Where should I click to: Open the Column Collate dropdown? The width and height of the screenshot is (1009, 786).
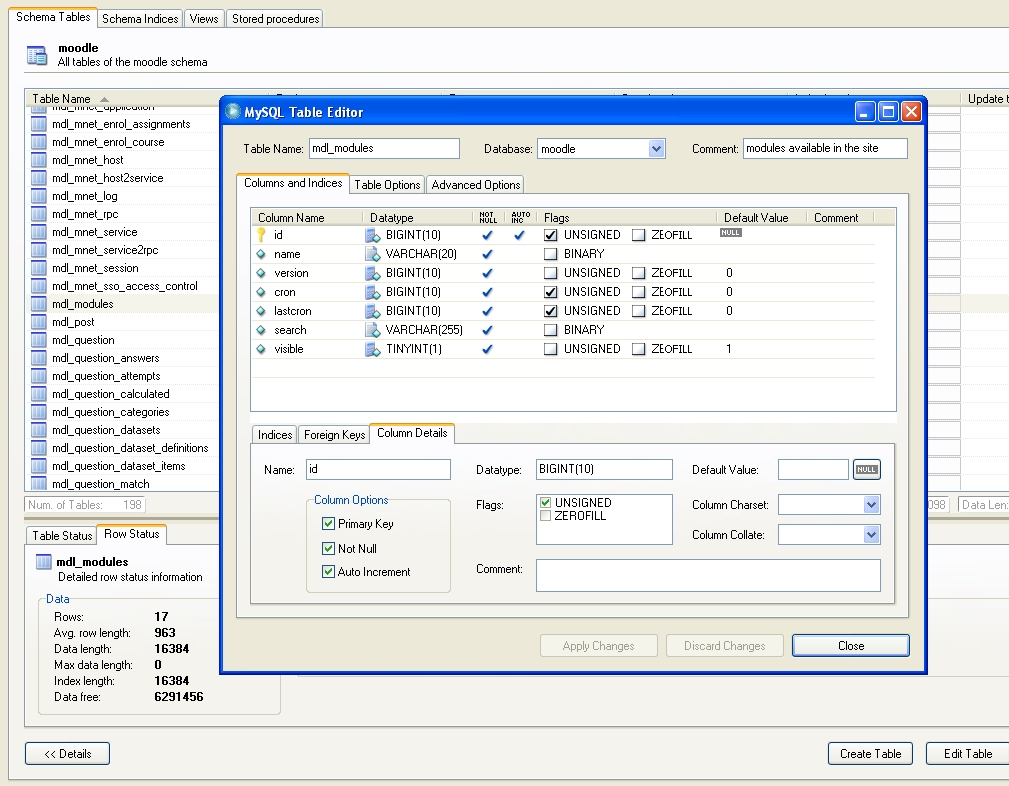(871, 534)
